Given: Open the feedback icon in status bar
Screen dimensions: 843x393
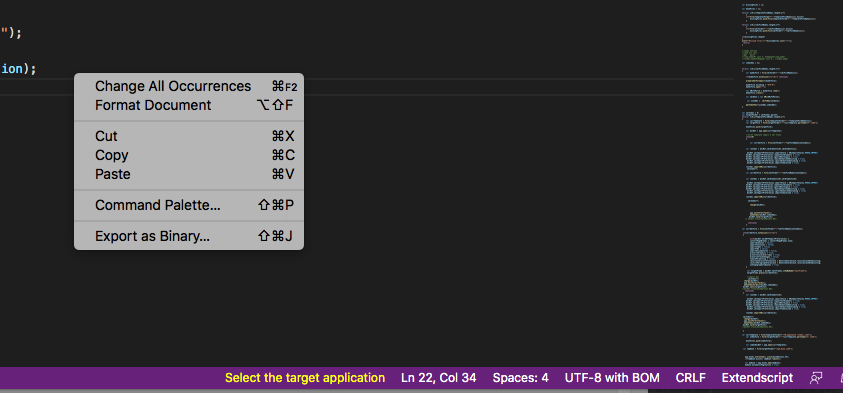Looking at the screenshot, I should [x=816, y=378].
